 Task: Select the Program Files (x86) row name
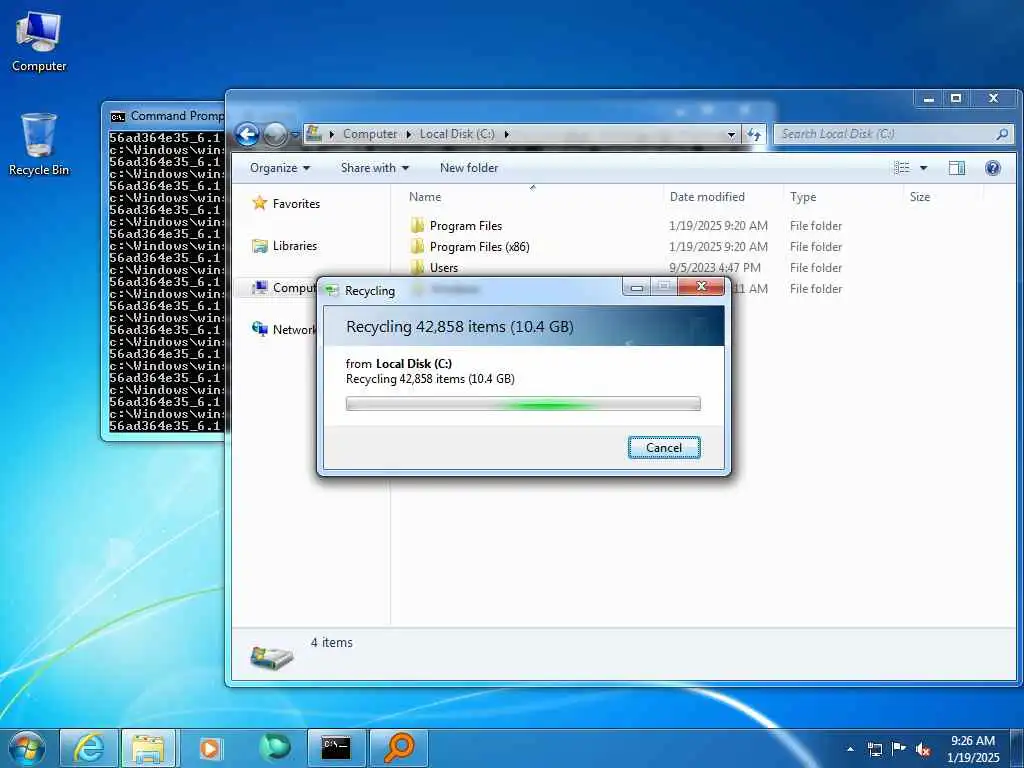pyautogui.click(x=479, y=247)
